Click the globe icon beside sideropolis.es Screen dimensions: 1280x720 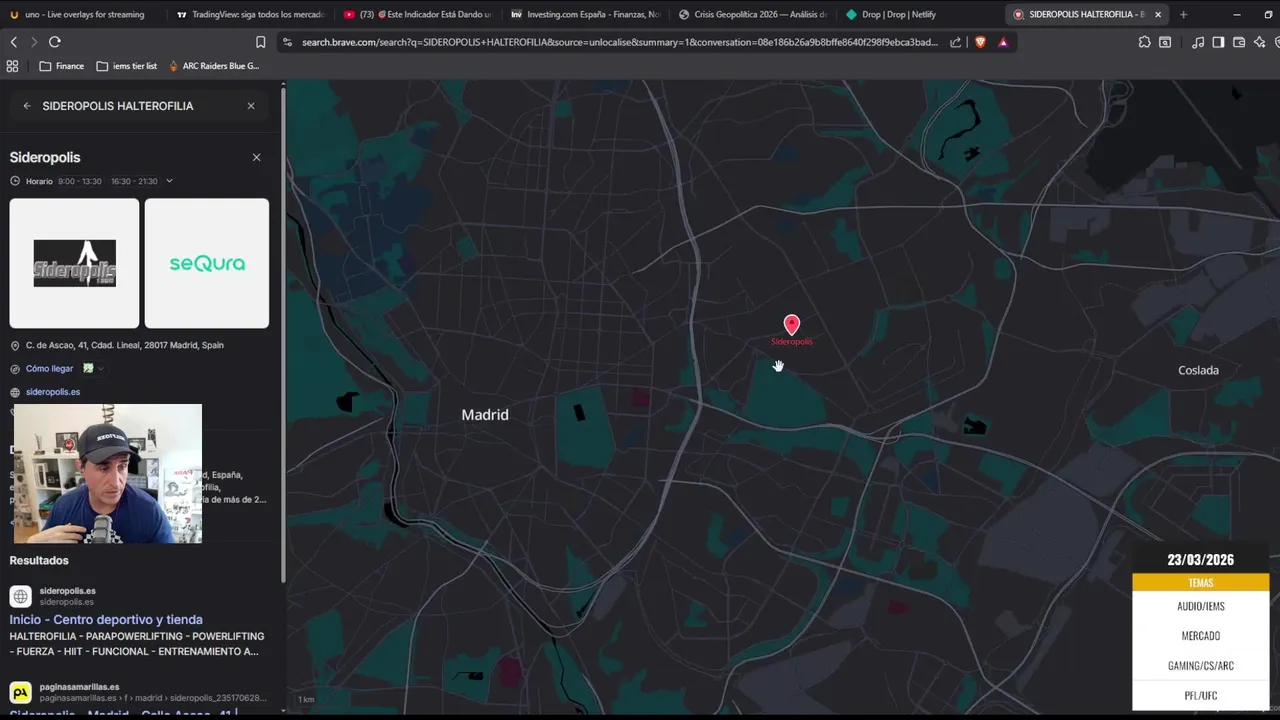click(15, 392)
